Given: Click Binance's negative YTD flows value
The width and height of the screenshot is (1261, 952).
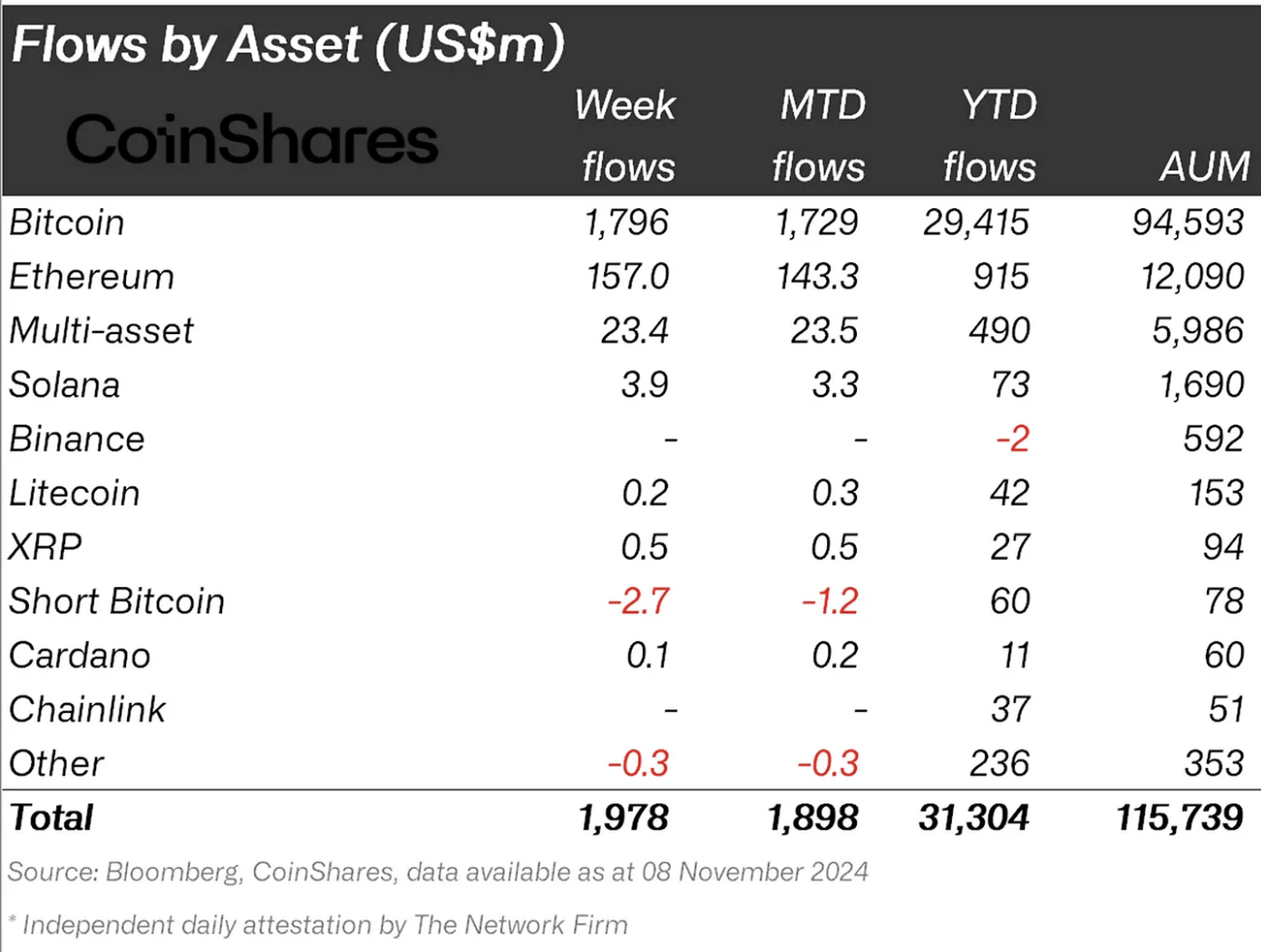Looking at the screenshot, I should pyautogui.click(x=1013, y=439).
